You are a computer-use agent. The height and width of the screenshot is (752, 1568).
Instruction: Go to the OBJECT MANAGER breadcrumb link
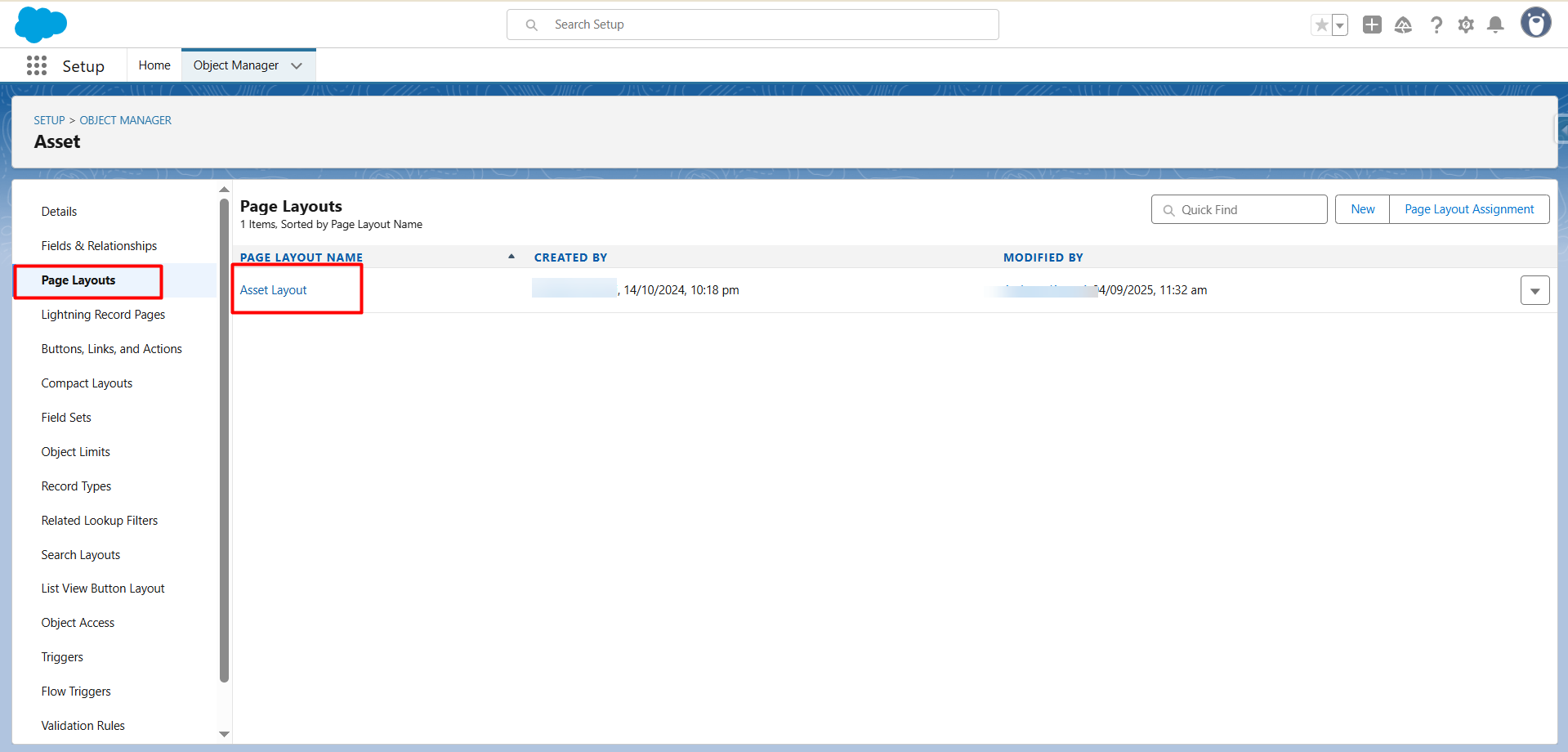click(125, 120)
